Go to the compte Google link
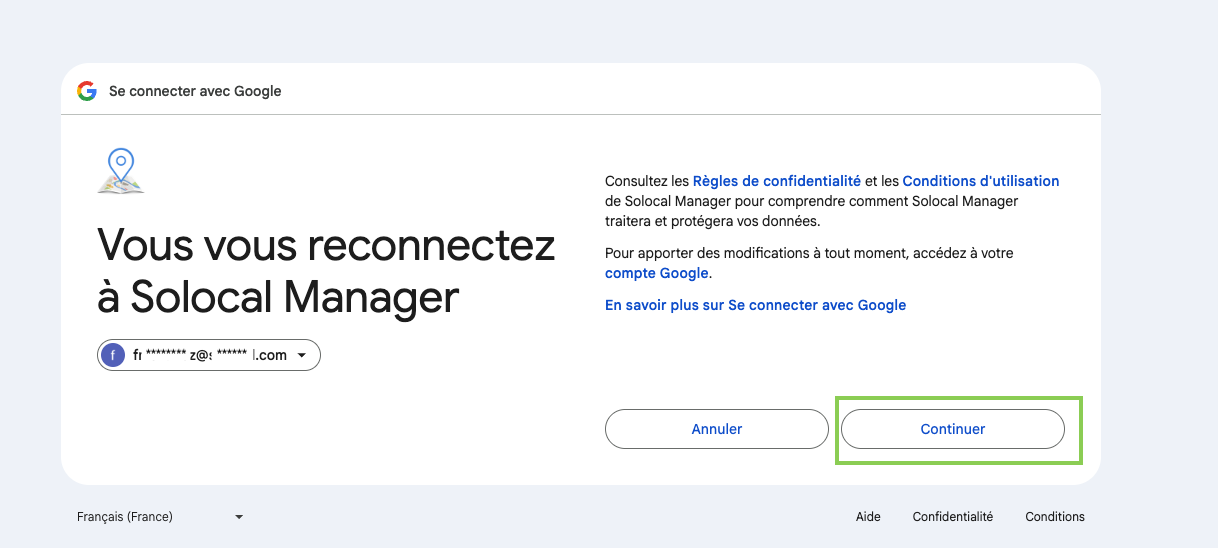This screenshot has height=548, width=1218. (x=657, y=273)
